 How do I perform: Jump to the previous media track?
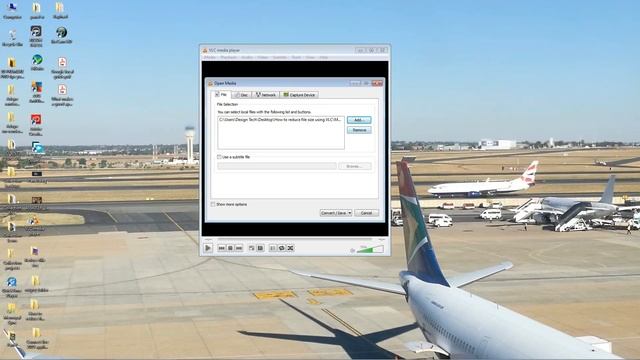tap(222, 248)
